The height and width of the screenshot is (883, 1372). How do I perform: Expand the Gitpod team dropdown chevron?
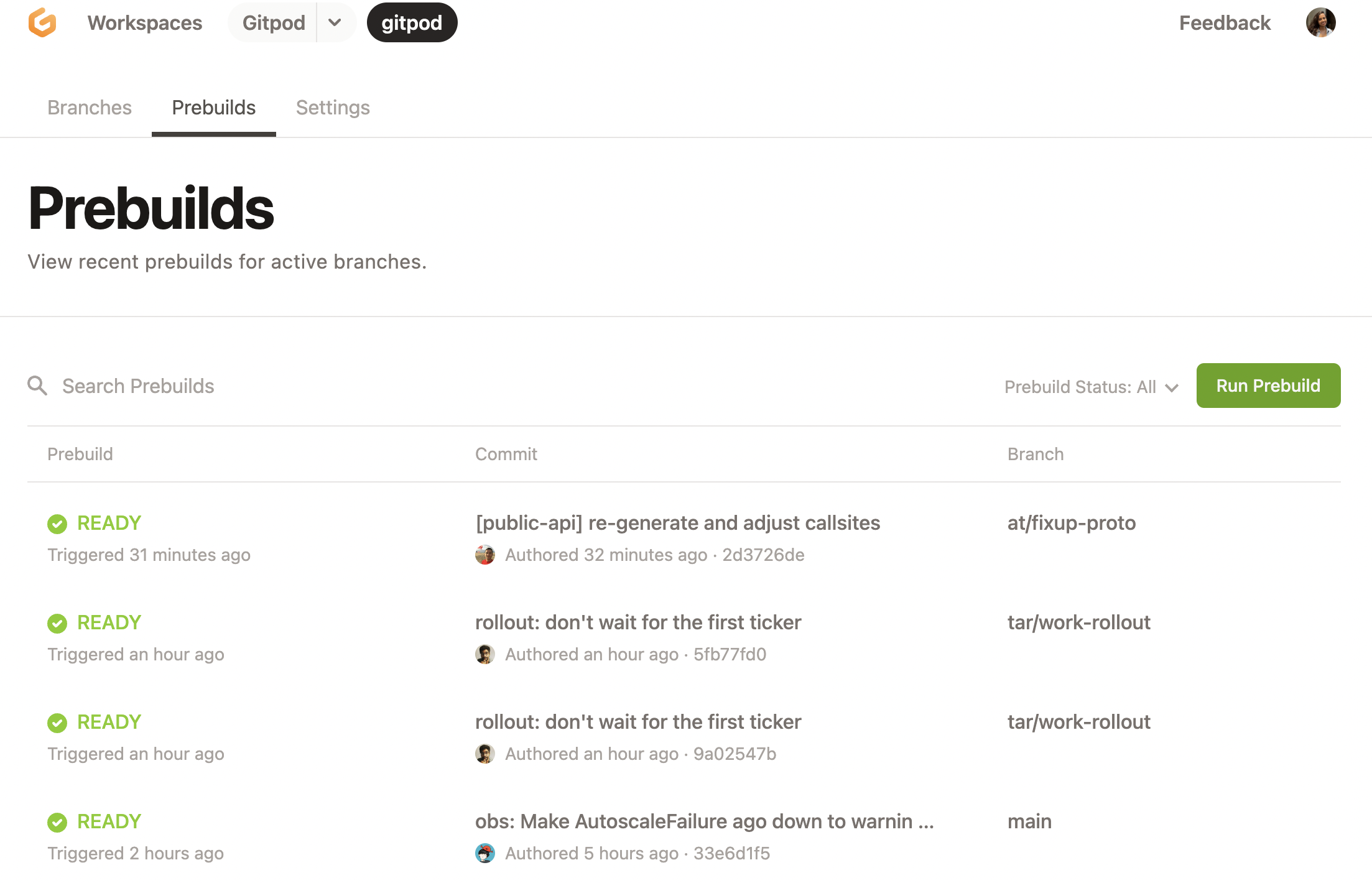335,23
